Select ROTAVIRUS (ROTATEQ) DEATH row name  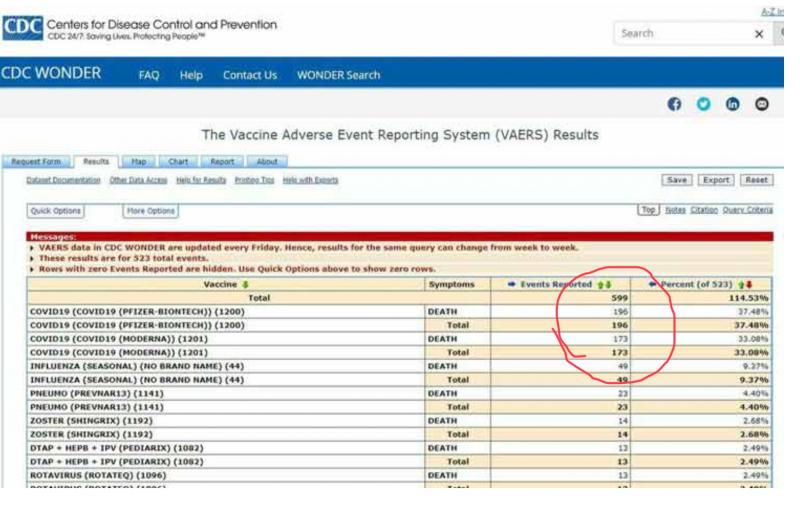[x=98, y=476]
